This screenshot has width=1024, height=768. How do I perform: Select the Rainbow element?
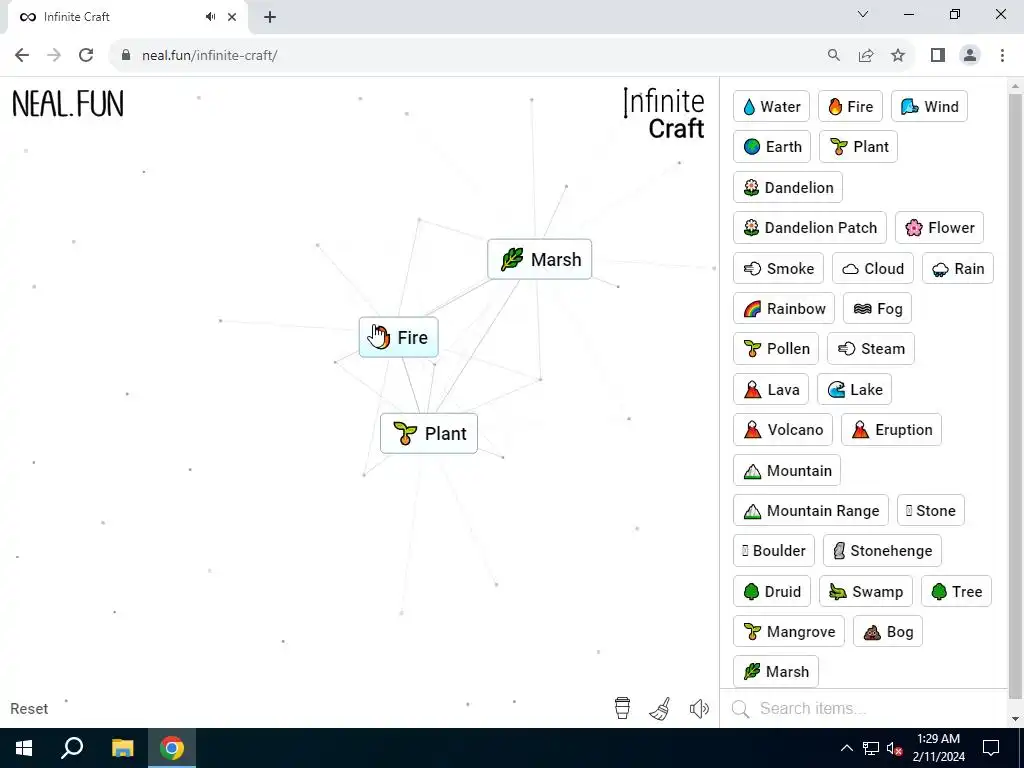click(x=784, y=308)
